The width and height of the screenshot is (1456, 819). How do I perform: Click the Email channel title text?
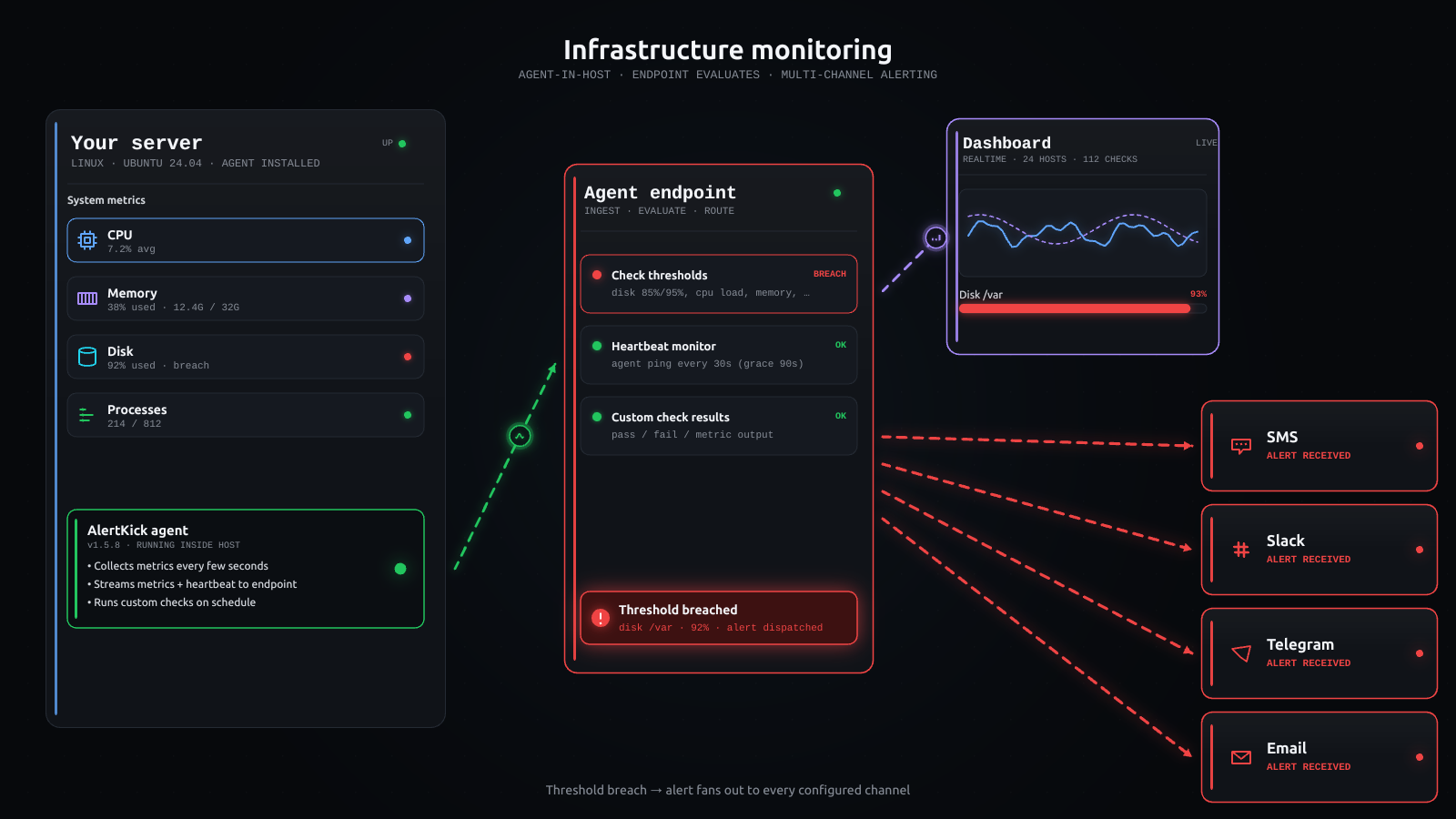[1287, 748]
